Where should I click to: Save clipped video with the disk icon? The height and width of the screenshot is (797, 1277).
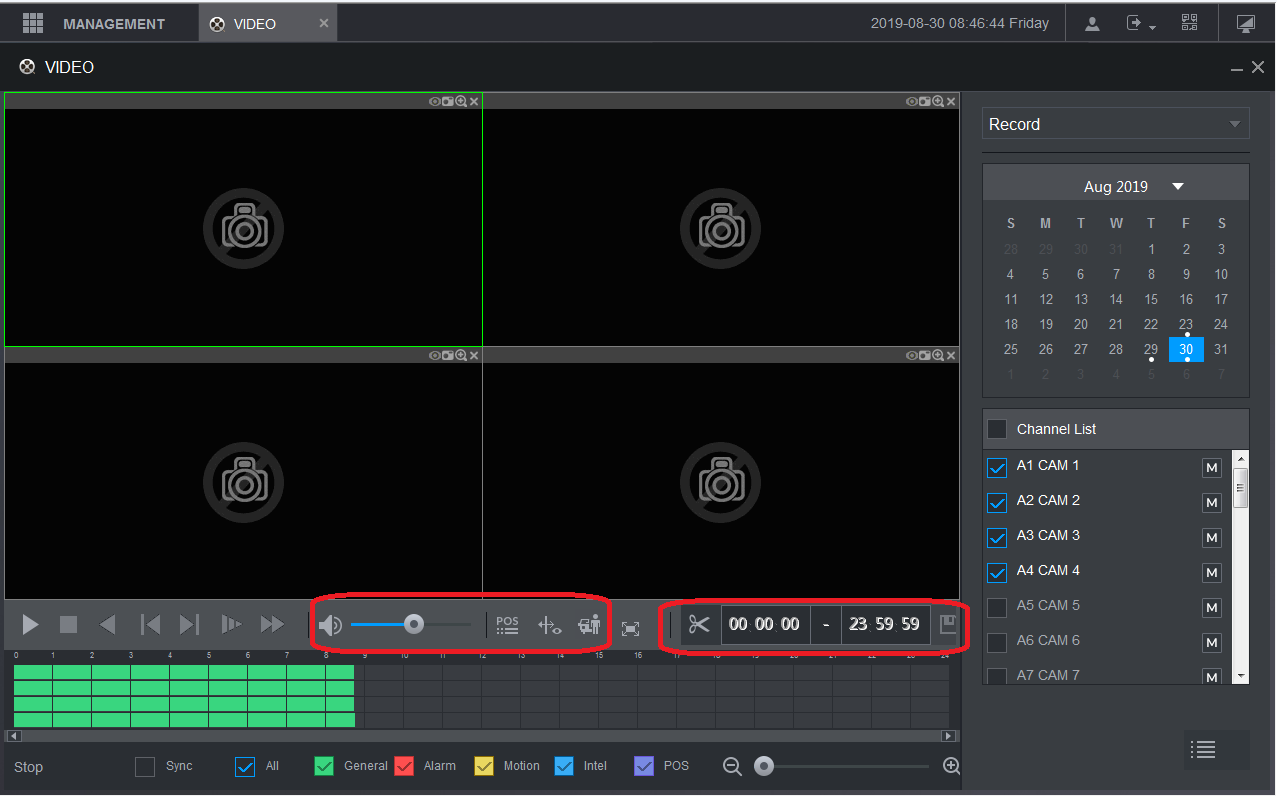point(948,625)
